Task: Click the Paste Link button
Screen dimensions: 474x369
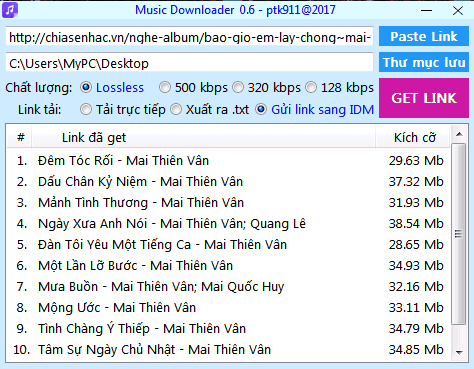Action: (x=424, y=36)
